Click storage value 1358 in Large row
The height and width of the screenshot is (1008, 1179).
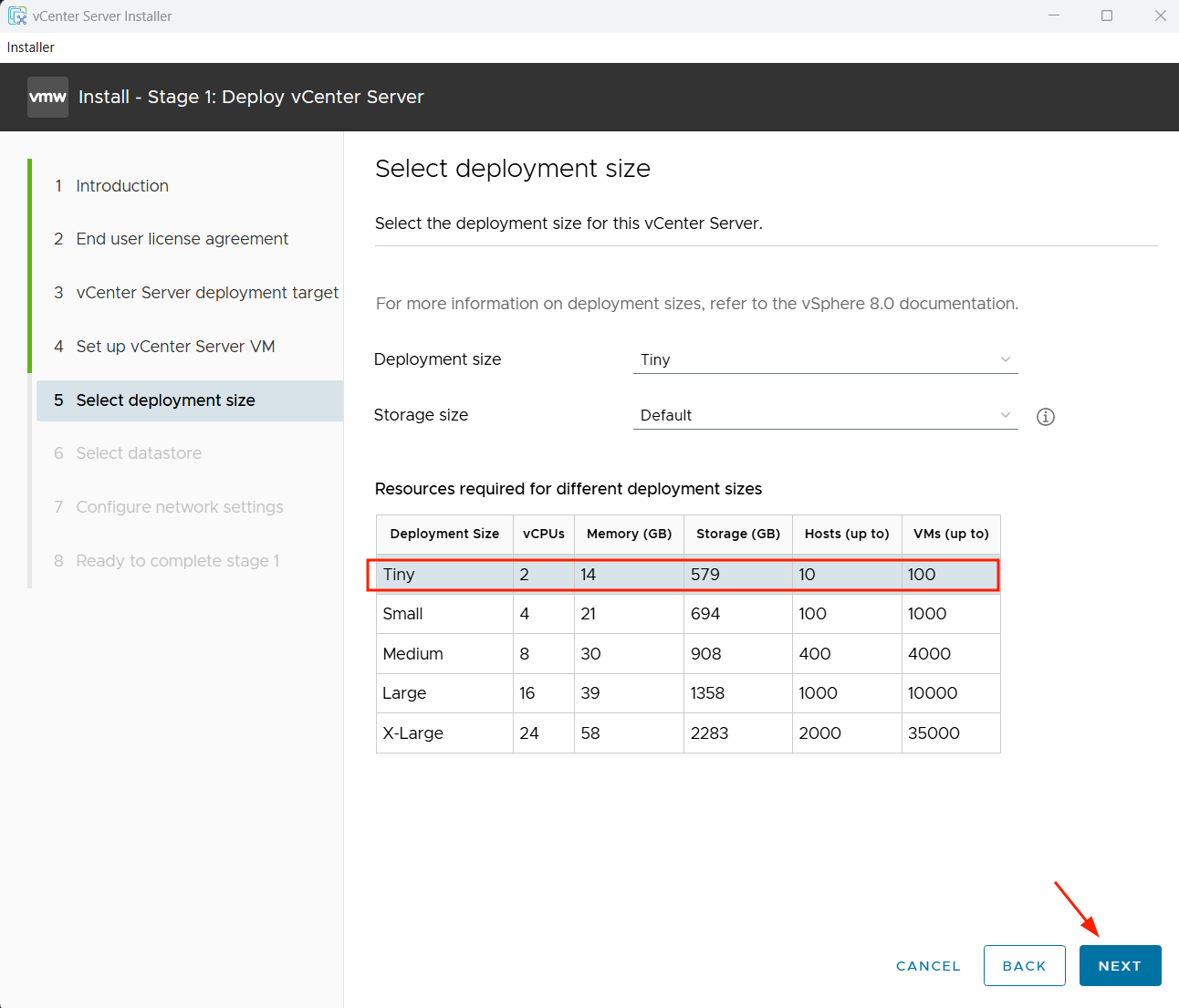(707, 693)
